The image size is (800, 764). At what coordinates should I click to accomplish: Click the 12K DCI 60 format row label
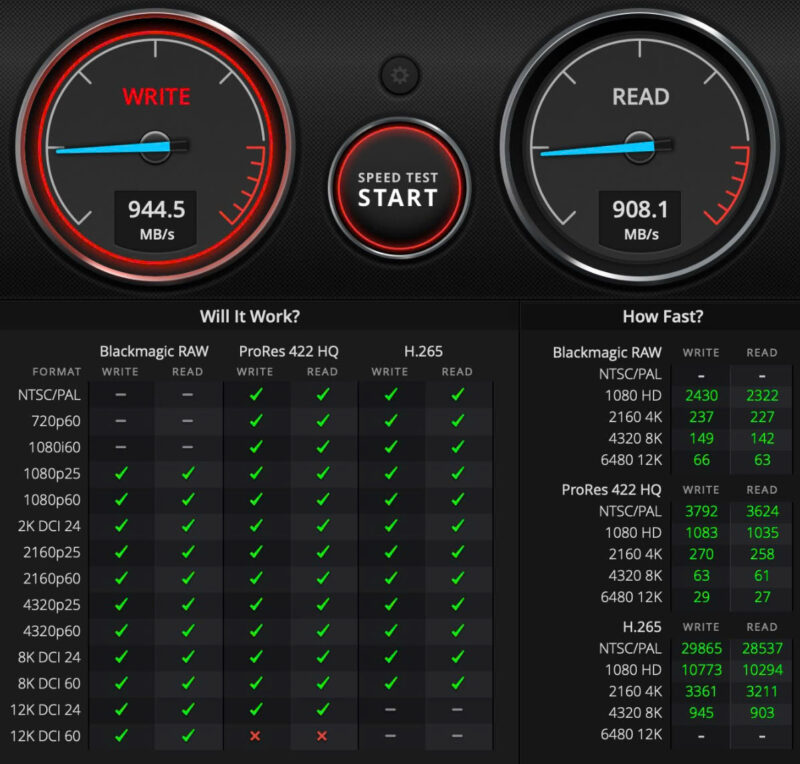45,736
